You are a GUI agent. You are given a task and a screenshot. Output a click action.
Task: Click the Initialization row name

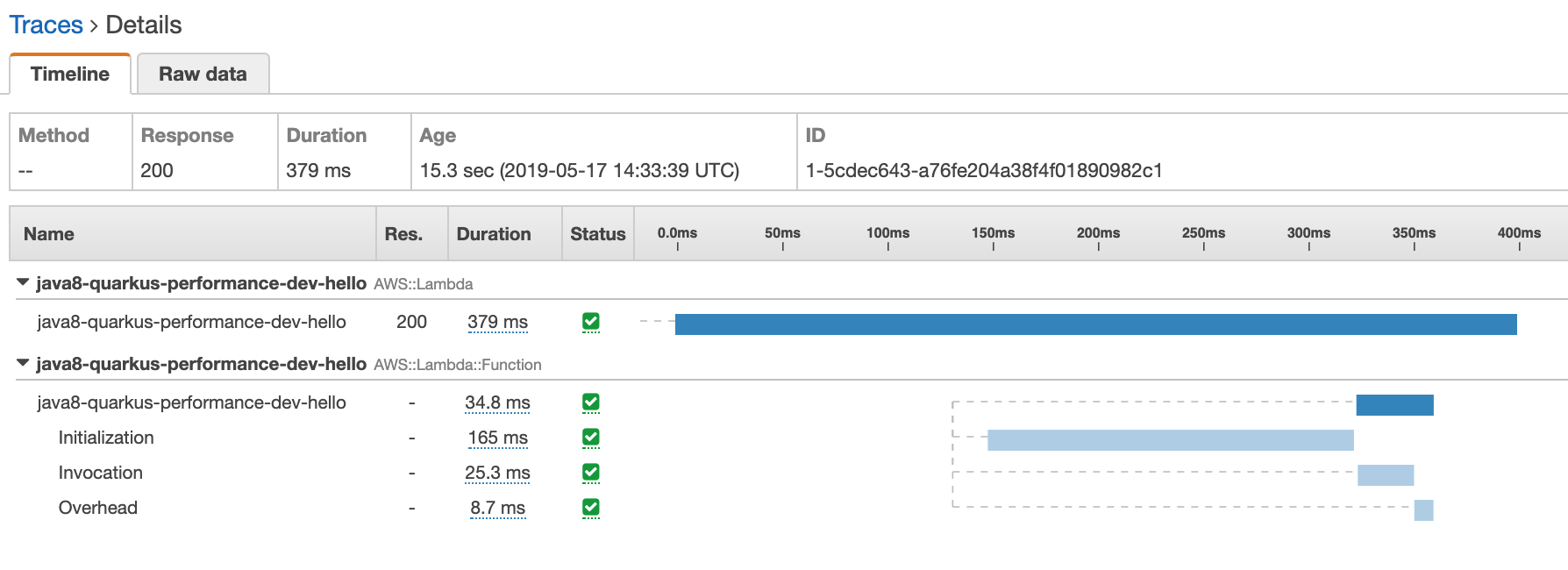(x=106, y=438)
